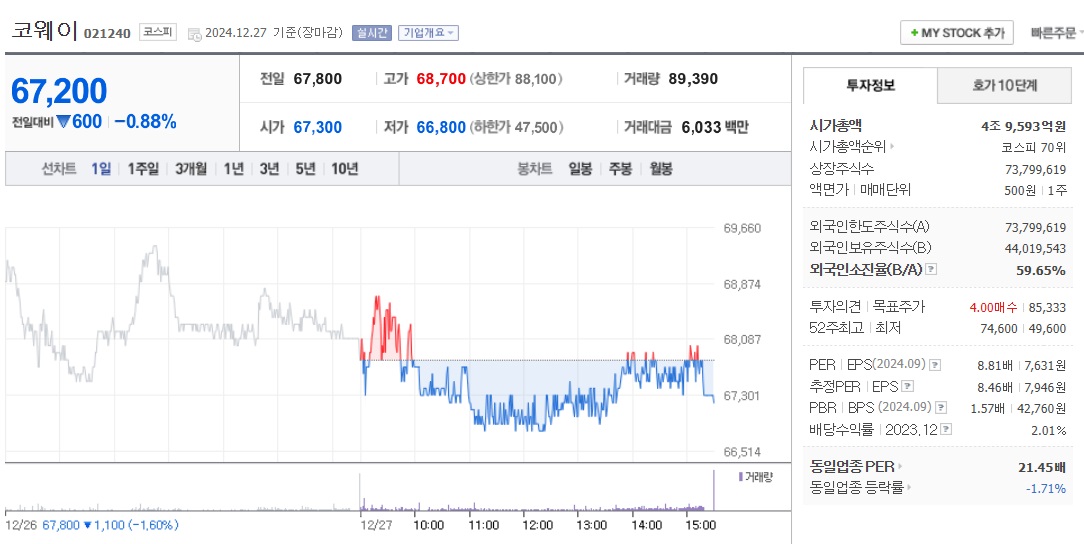Open the 동일업종 등락률 link
The height and width of the screenshot is (544, 1084).
[x=856, y=488]
